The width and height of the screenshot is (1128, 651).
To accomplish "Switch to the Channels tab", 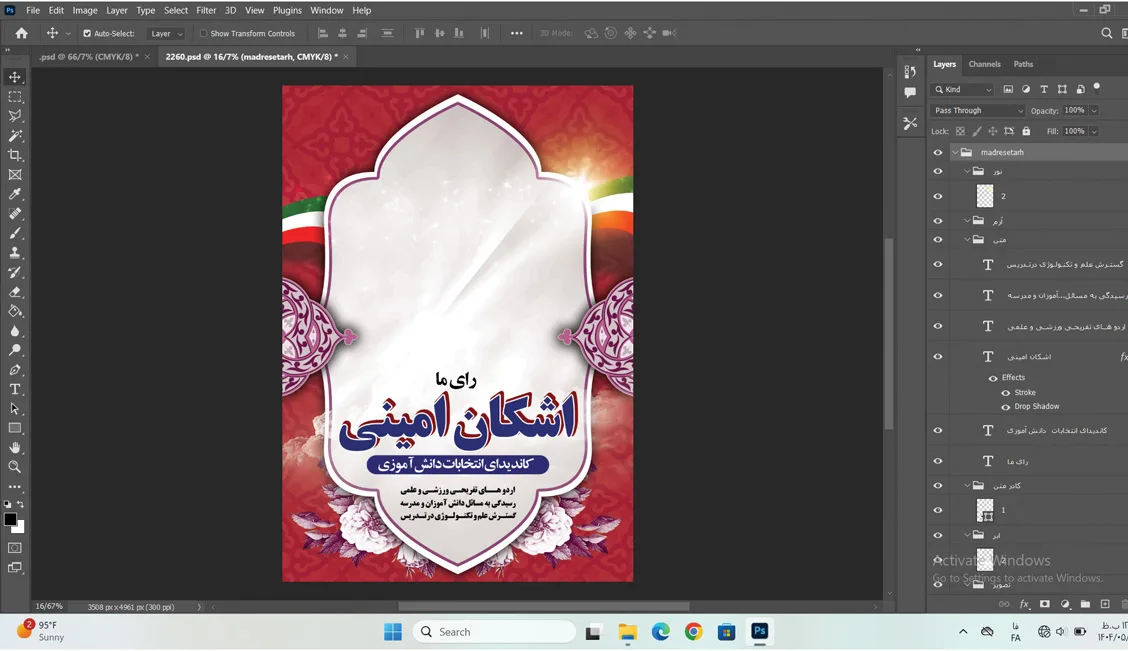I will point(984,64).
